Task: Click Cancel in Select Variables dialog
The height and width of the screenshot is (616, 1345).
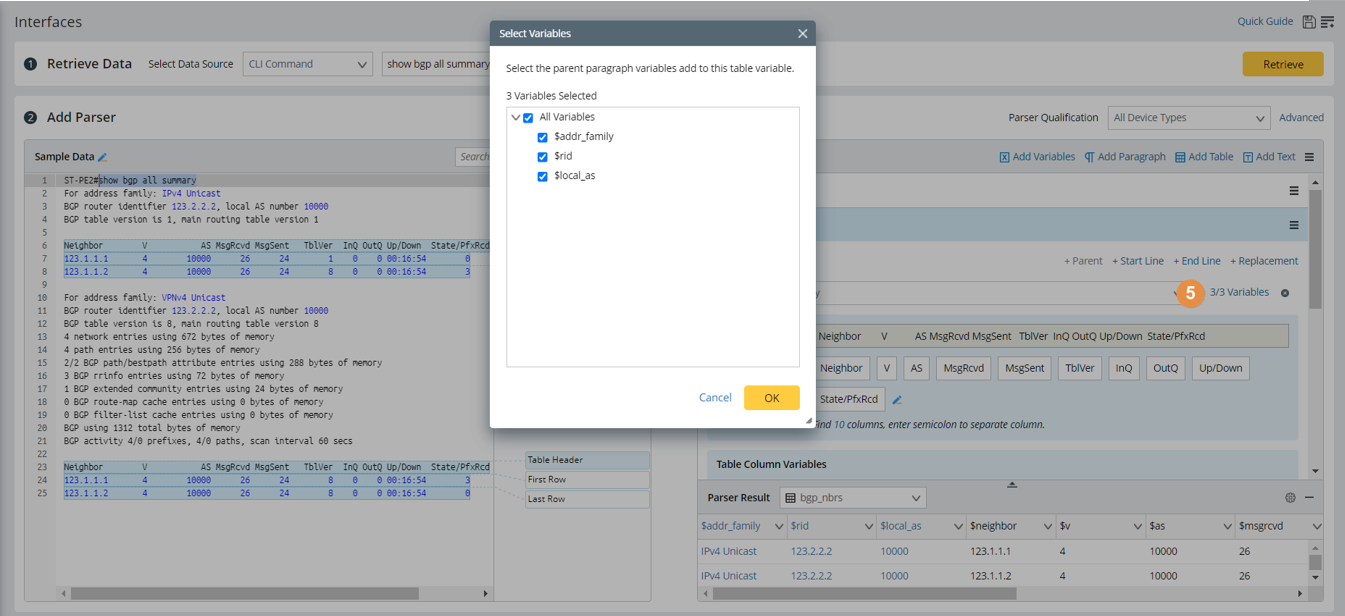Action: point(715,398)
